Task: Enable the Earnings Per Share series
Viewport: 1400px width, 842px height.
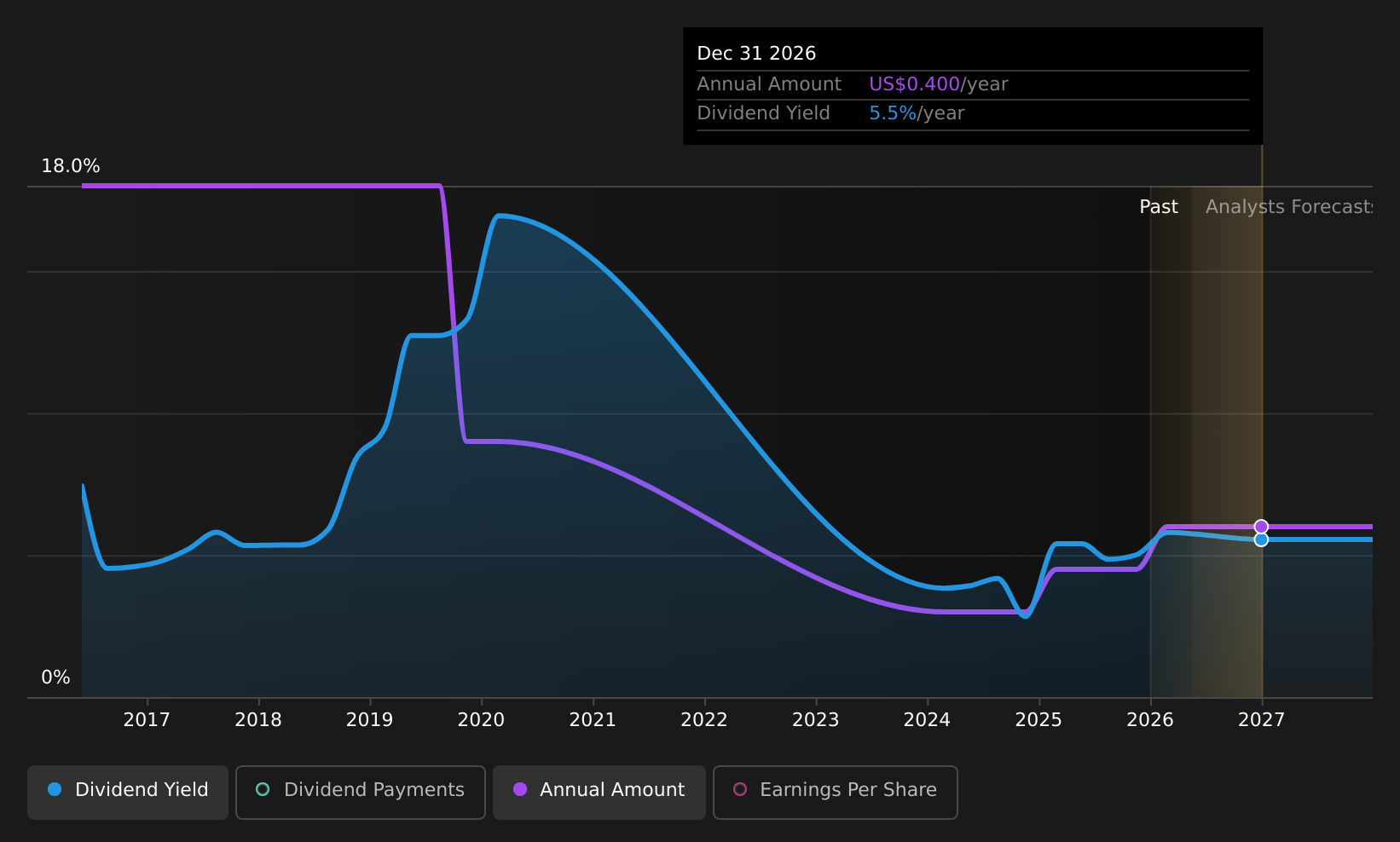Action: (x=836, y=793)
